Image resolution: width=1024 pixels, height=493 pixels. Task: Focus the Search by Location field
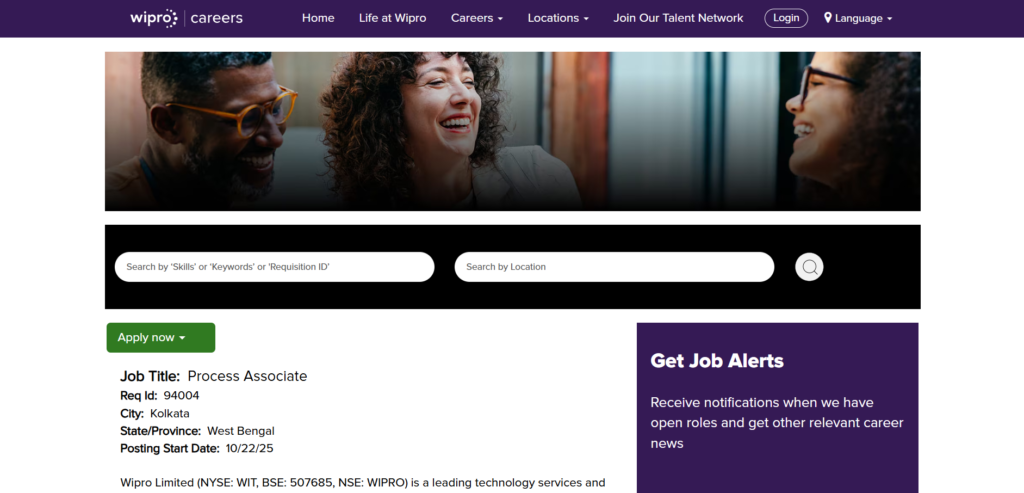[615, 267]
